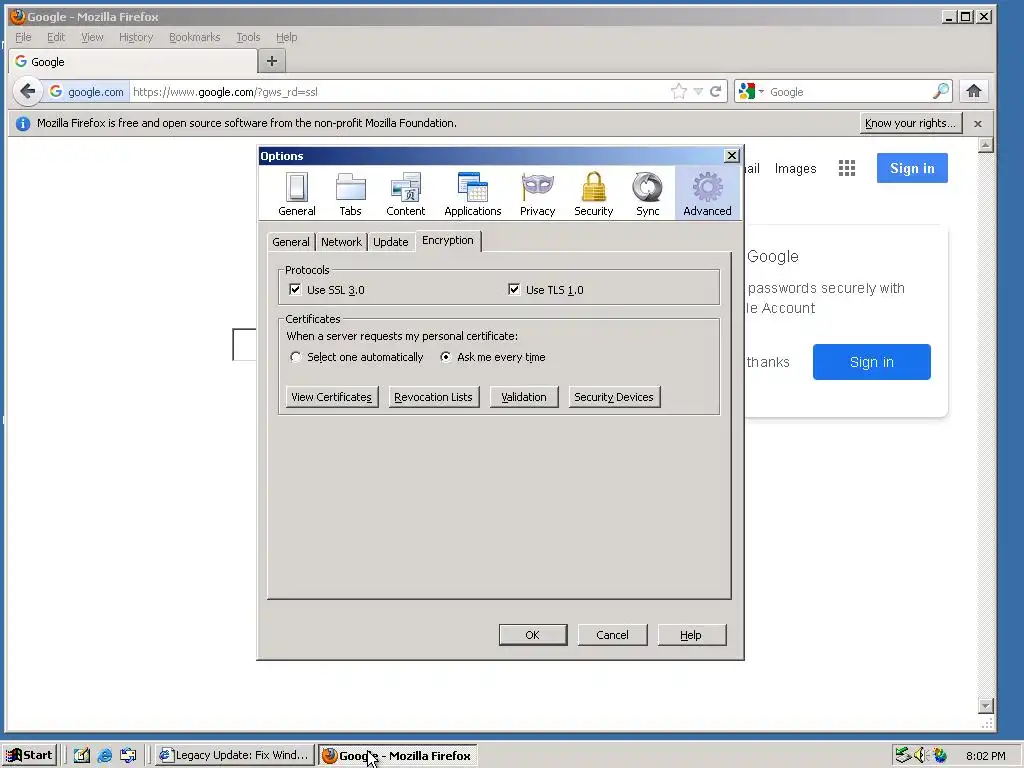The width and height of the screenshot is (1024, 768).
Task: Open the View menu
Action: pyautogui.click(x=92, y=37)
